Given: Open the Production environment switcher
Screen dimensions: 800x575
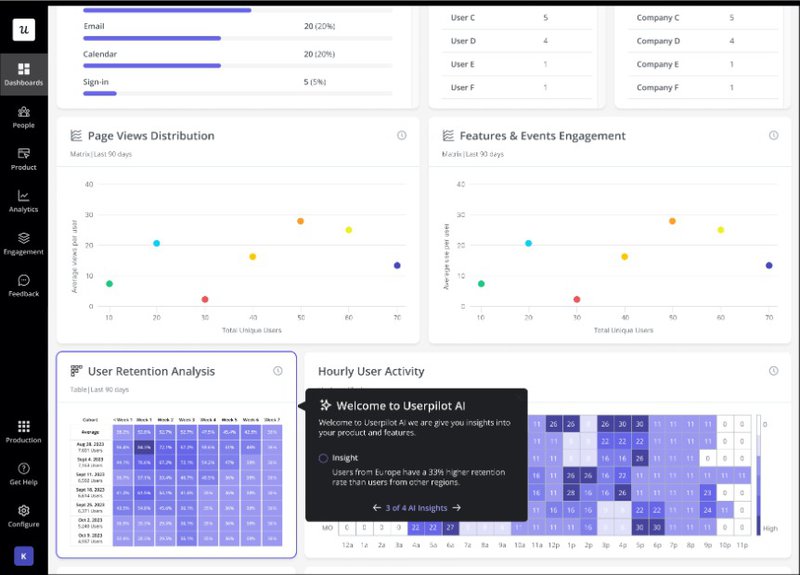Looking at the screenshot, I should pyautogui.click(x=23, y=431).
